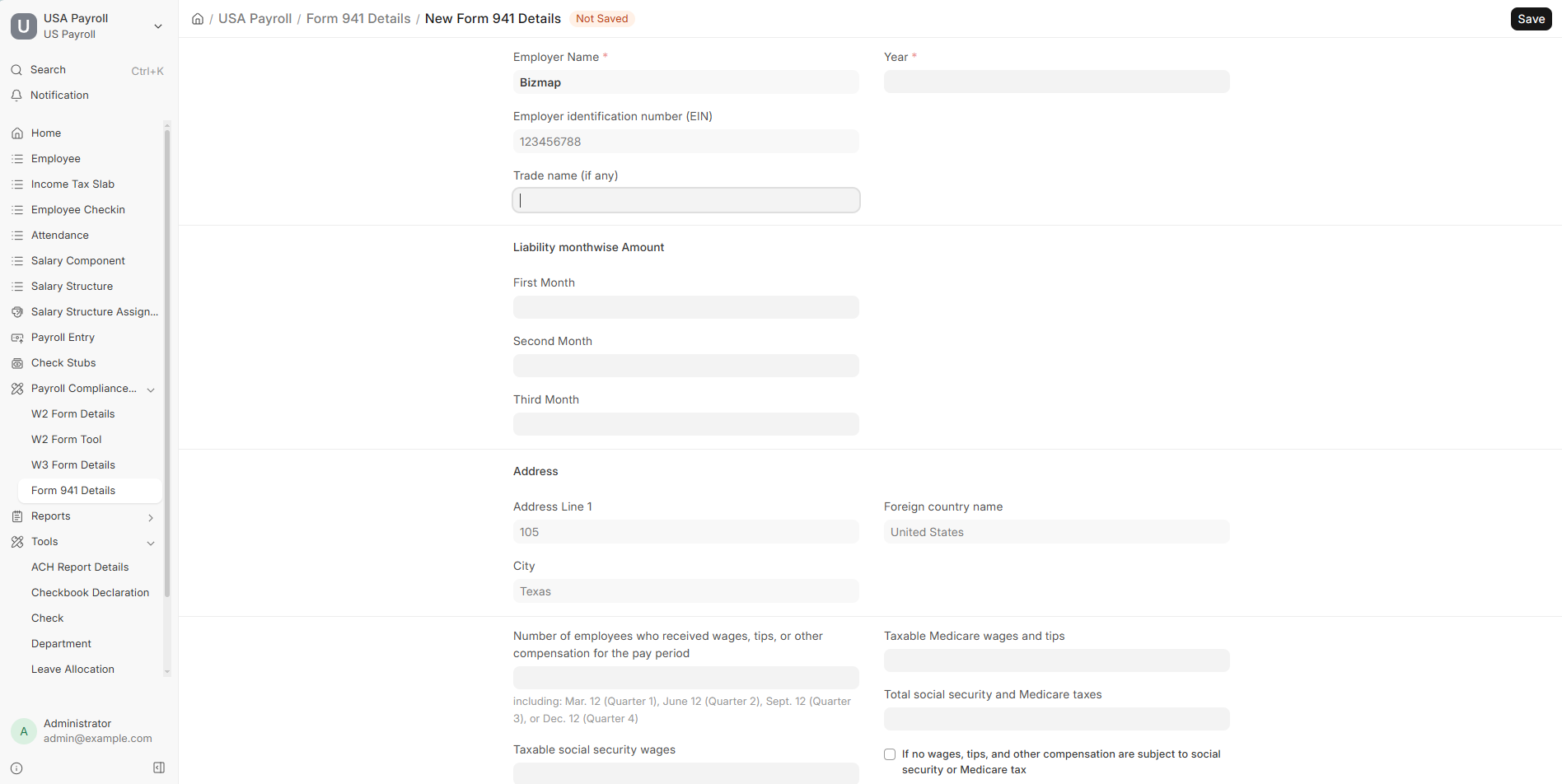Click the City input field
Screen dimensions: 1562x784
pos(686,591)
